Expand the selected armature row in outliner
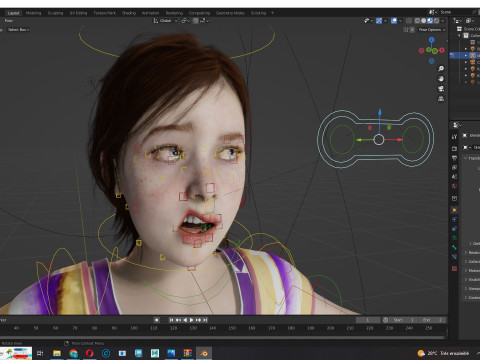480x360 pixels. coord(466,55)
